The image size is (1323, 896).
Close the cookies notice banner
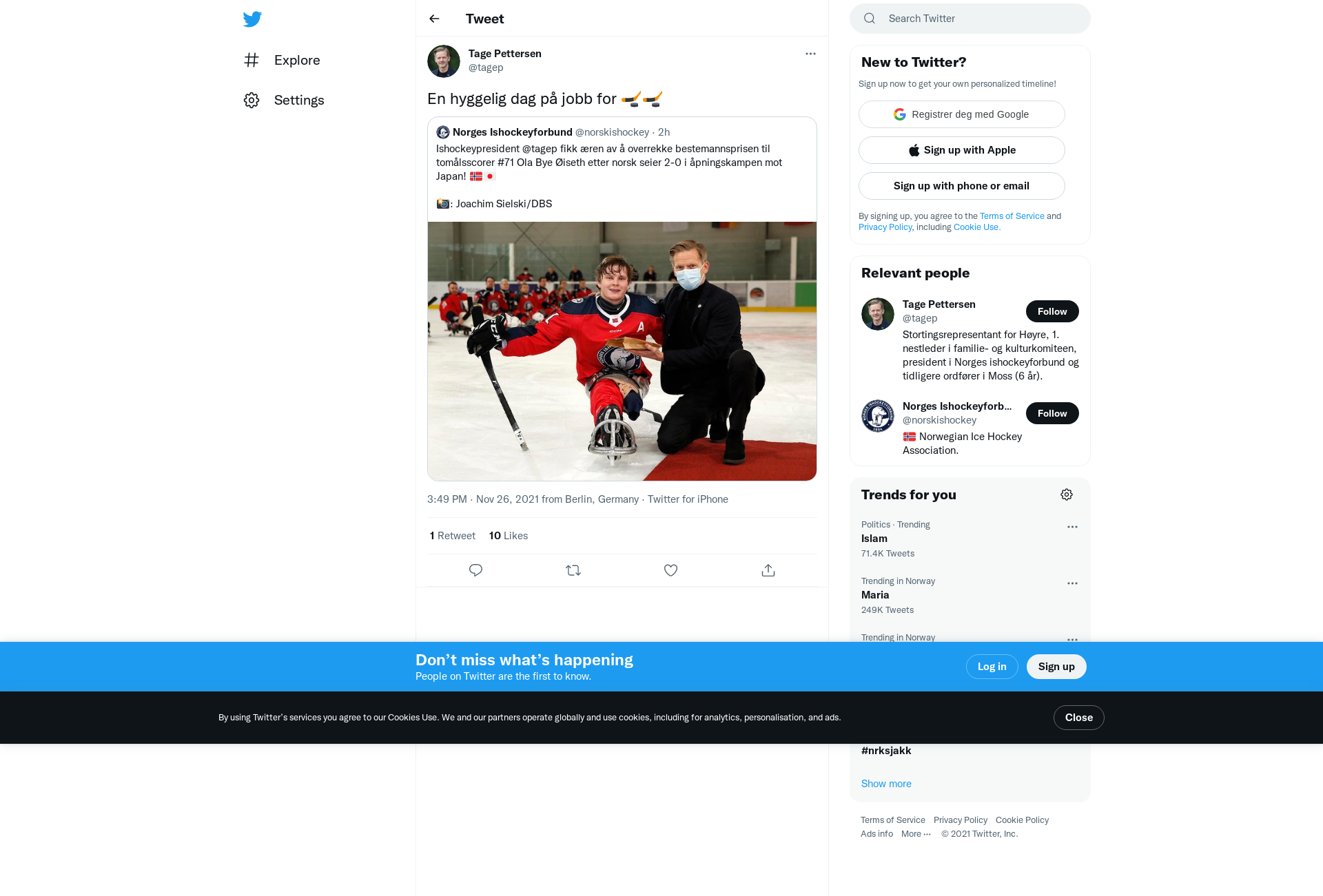tap(1079, 718)
